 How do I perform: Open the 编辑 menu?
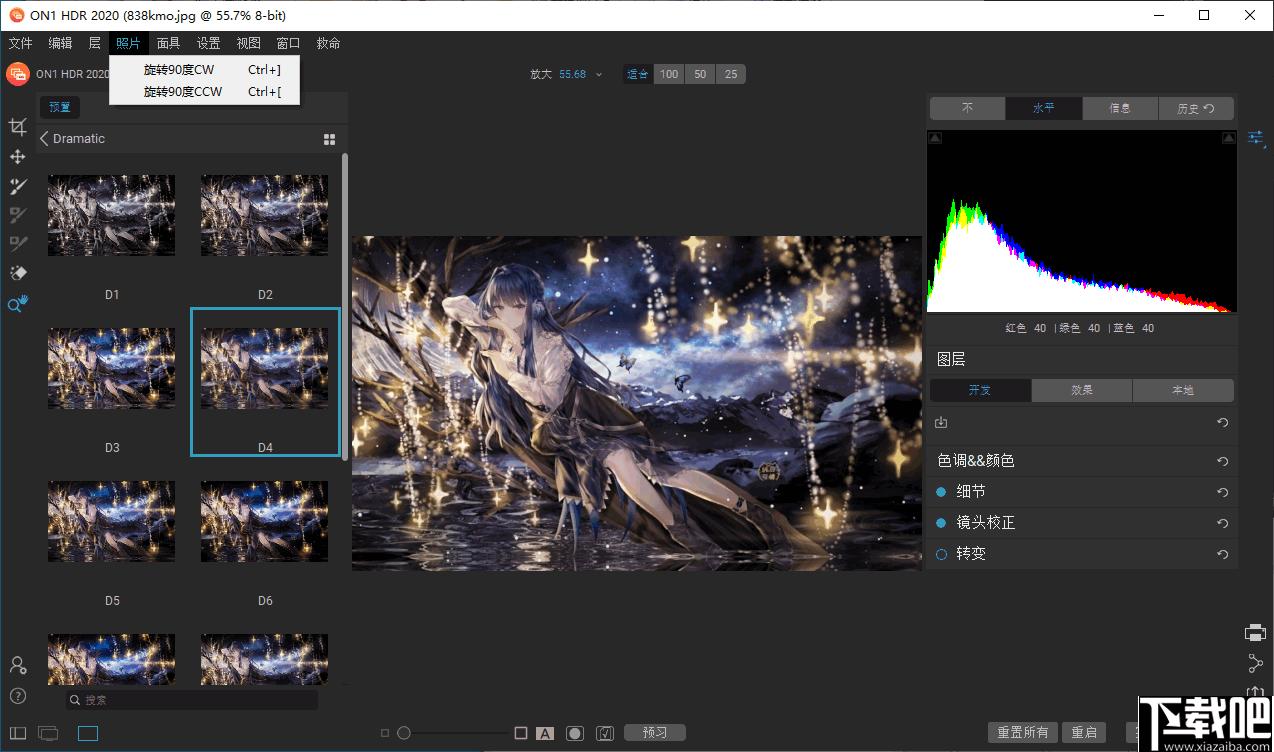click(x=60, y=43)
